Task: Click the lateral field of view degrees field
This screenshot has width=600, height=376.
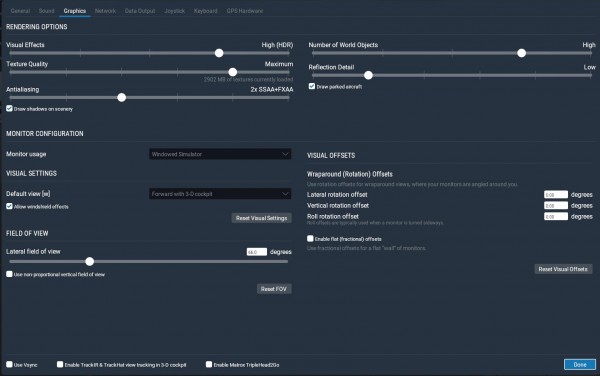Action: [x=257, y=252]
